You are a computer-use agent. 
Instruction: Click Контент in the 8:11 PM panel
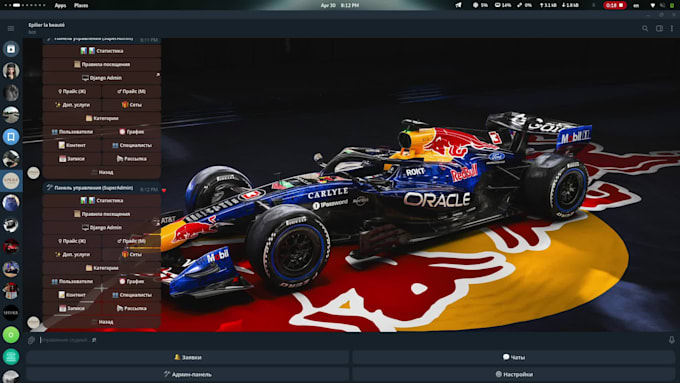point(72,145)
